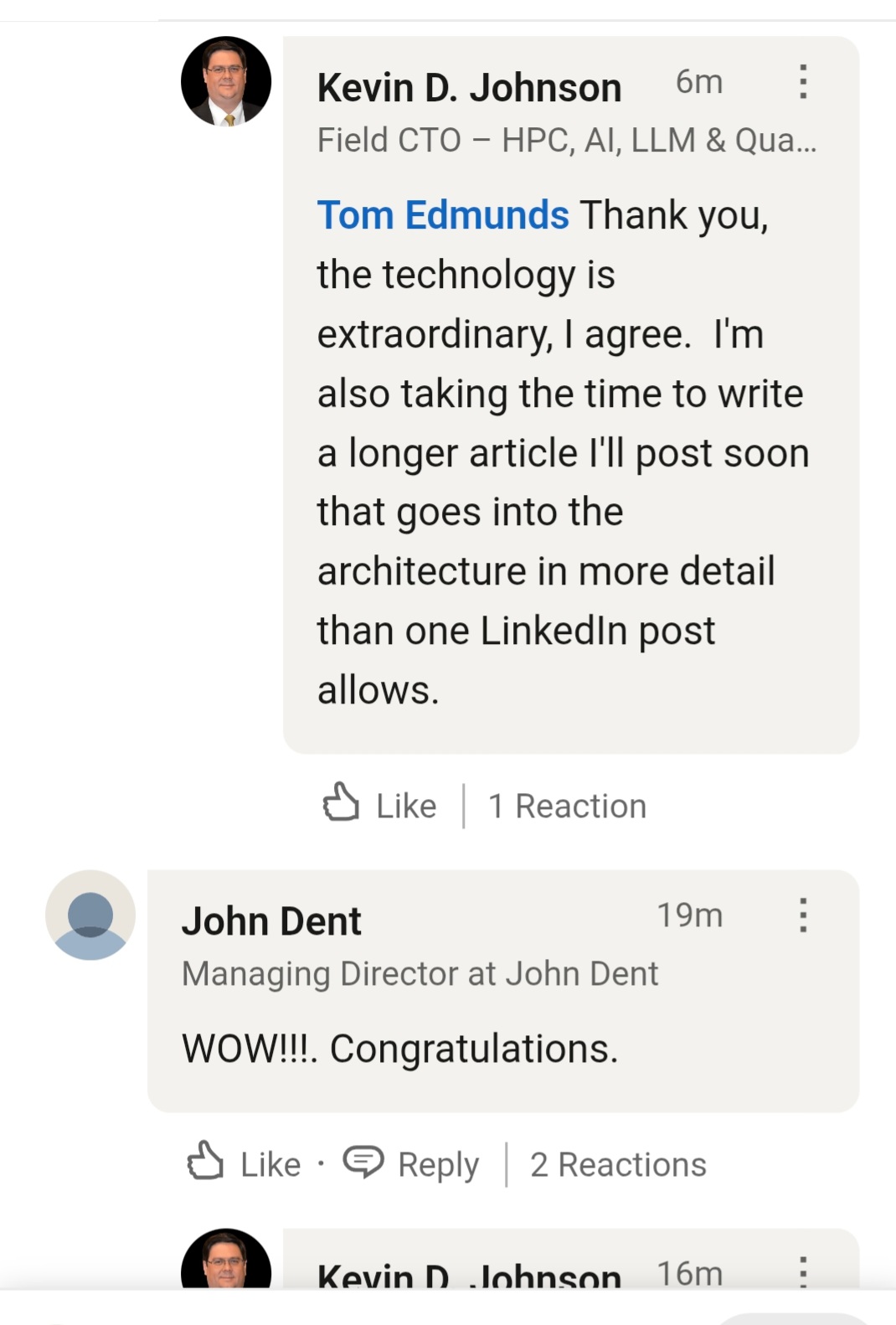Viewport: 896px width, 1325px height.
Task: Select John Dent's name
Action: (272, 920)
